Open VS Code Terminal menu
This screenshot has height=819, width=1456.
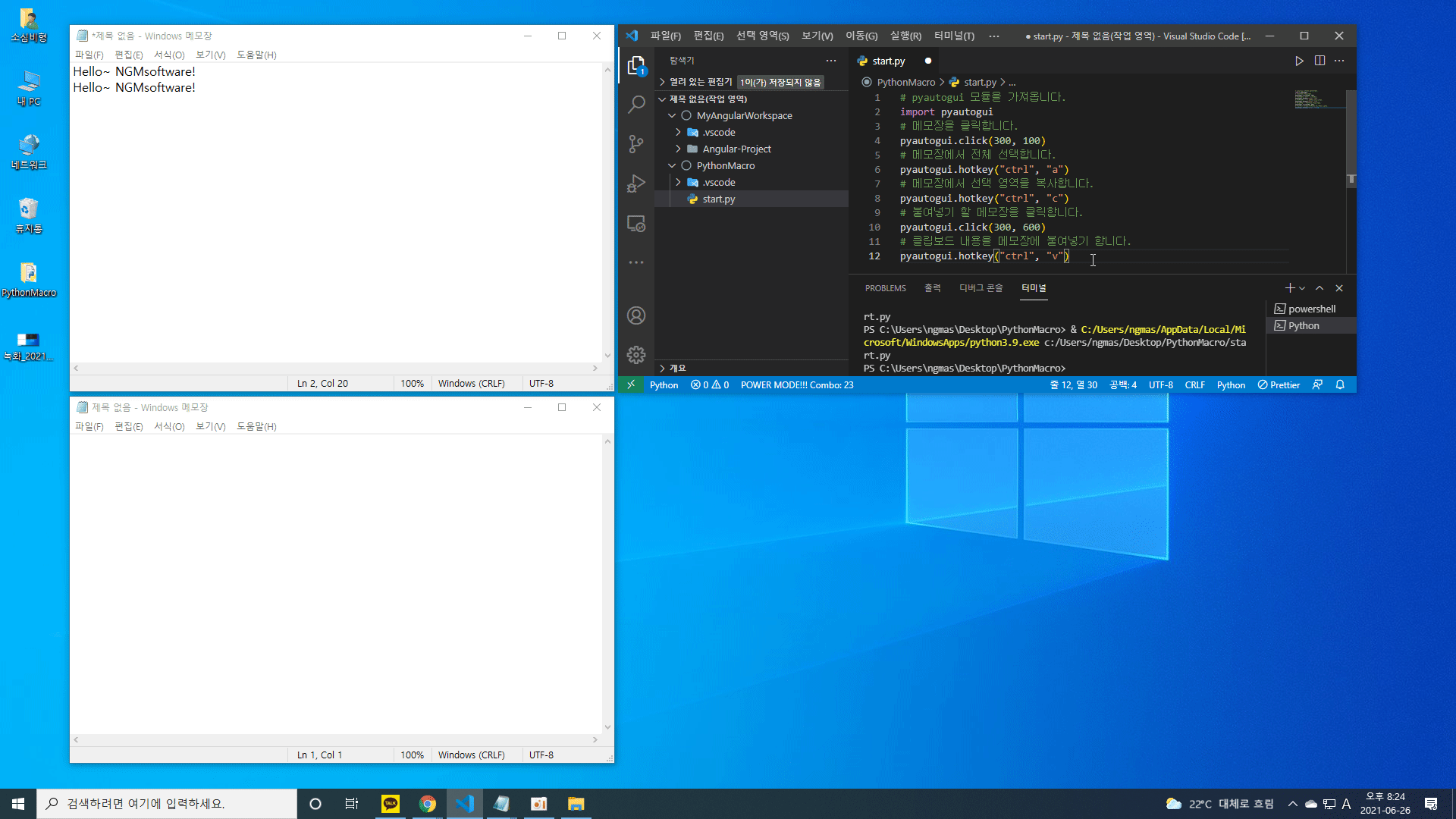point(954,36)
